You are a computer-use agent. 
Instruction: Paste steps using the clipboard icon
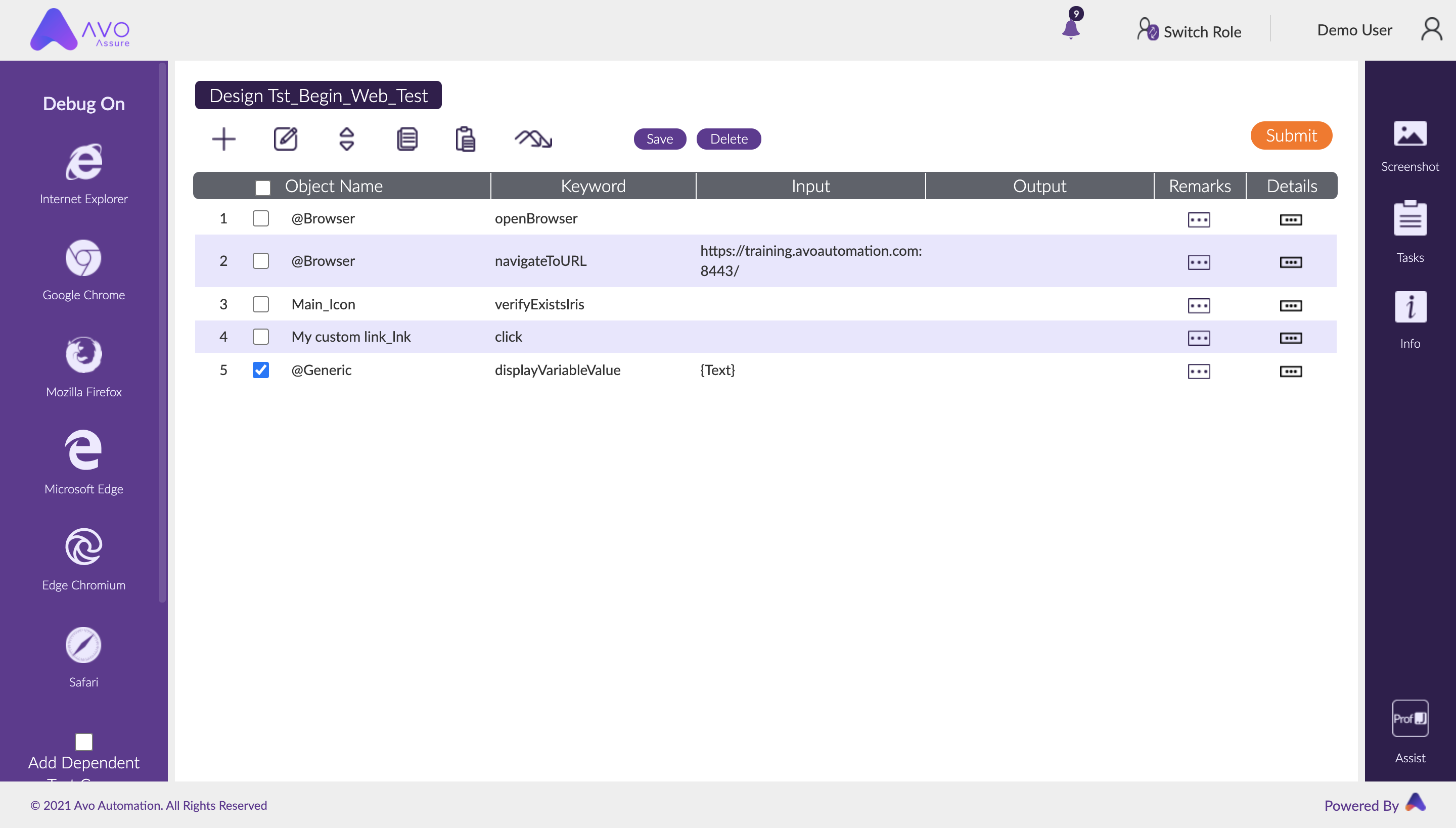[465, 138]
